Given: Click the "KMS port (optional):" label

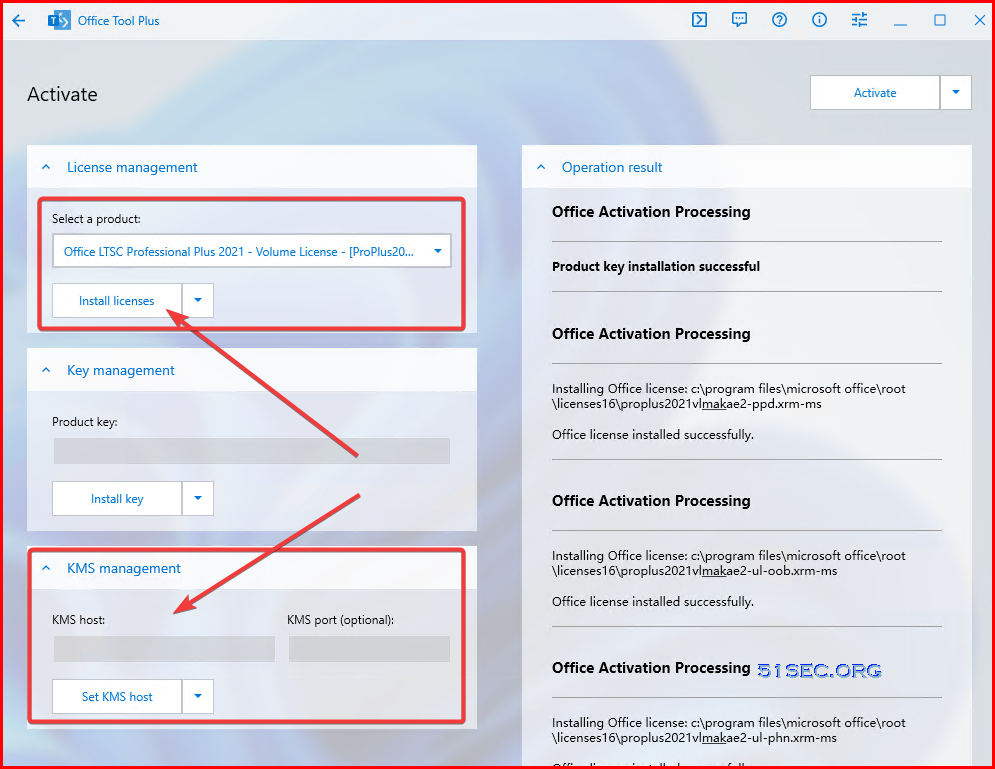Looking at the screenshot, I should tap(340, 620).
